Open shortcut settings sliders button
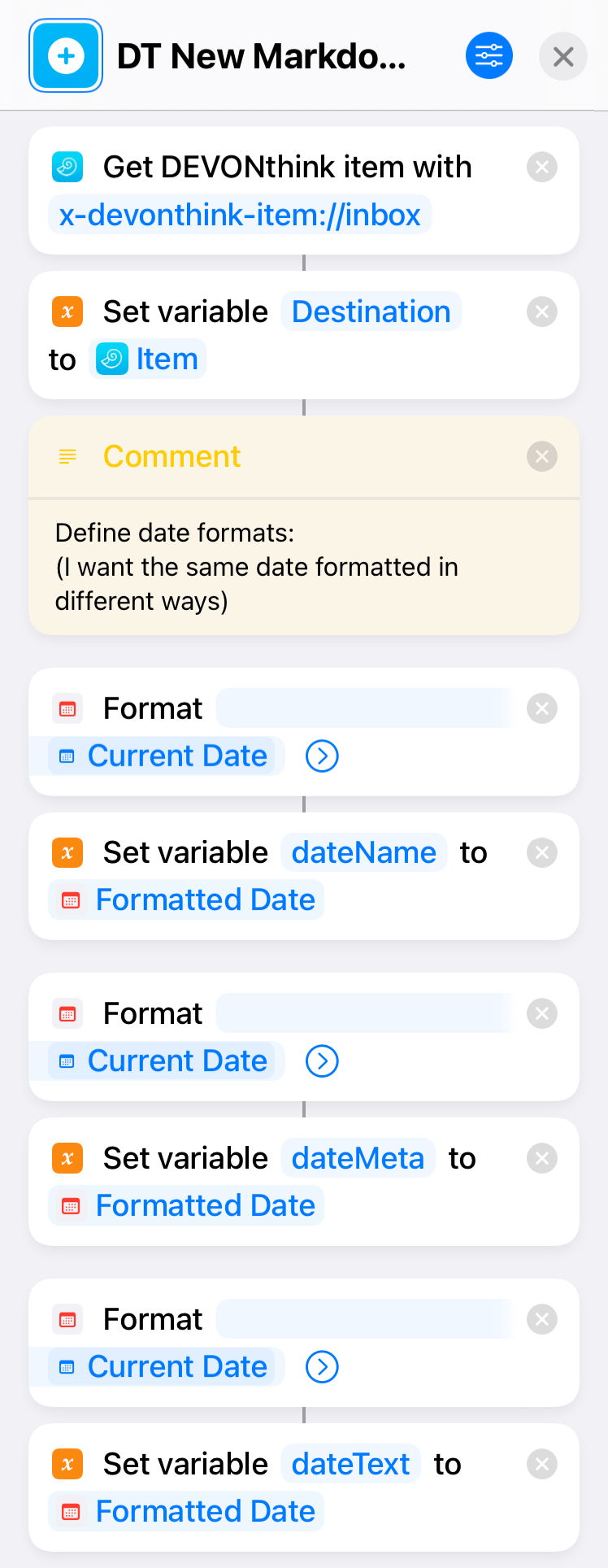The width and height of the screenshot is (608, 1568). pyautogui.click(x=489, y=56)
